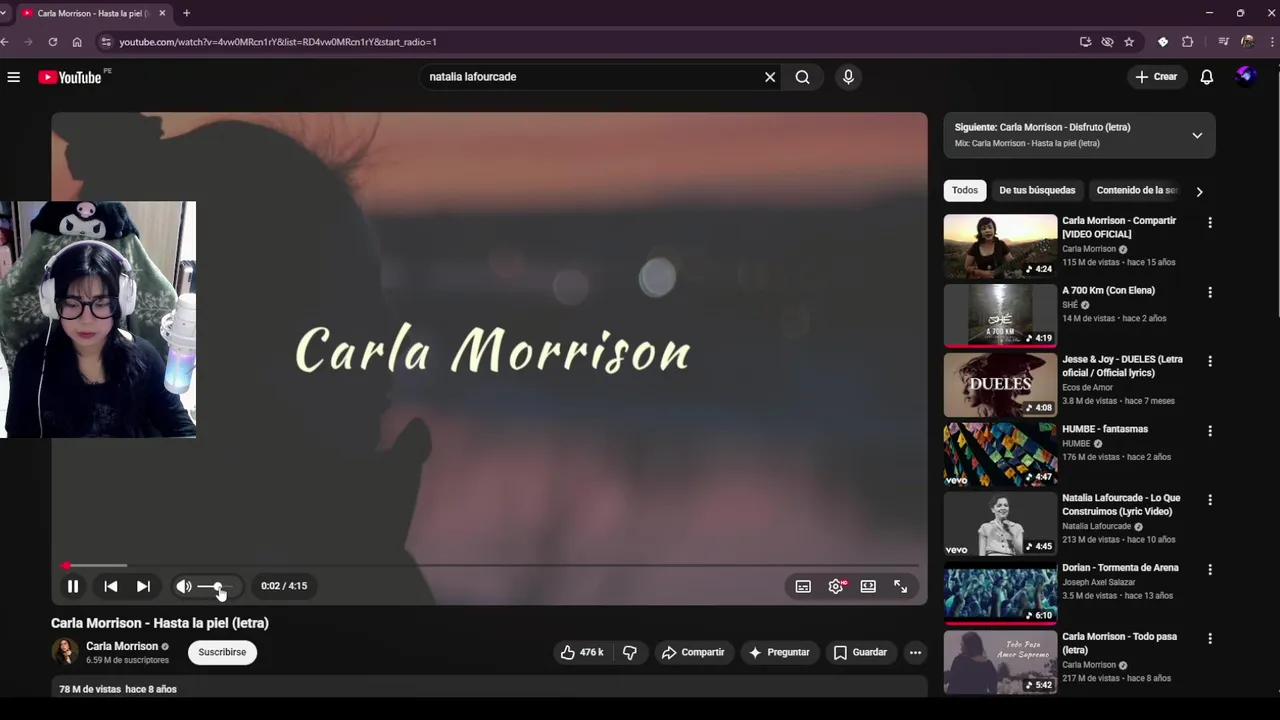Seek on the red video progress bar
This screenshot has height=720, width=1280.
[489, 566]
